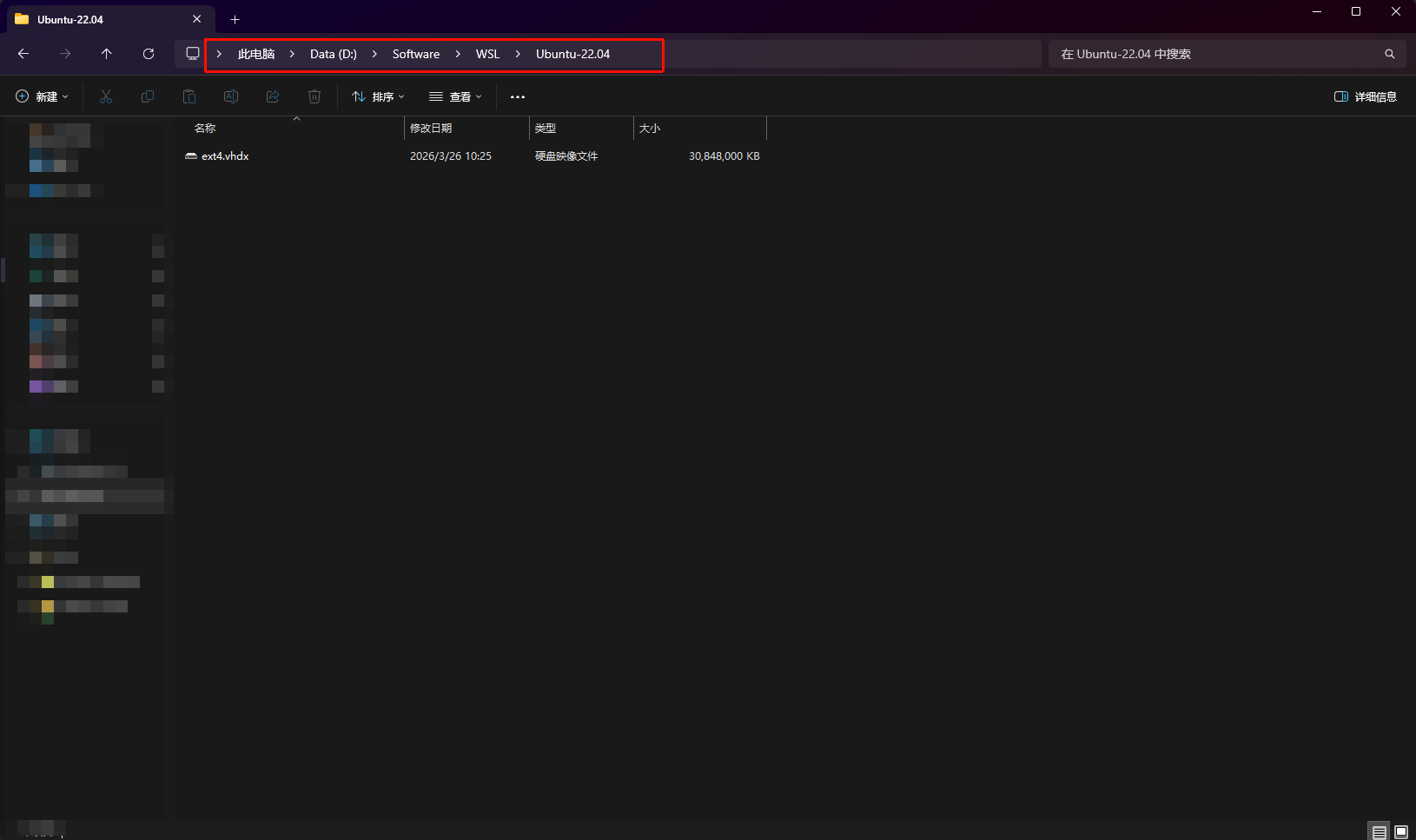The height and width of the screenshot is (840, 1416).
Task: Open the 排序 (Sort) dropdown
Action: pyautogui.click(x=378, y=96)
